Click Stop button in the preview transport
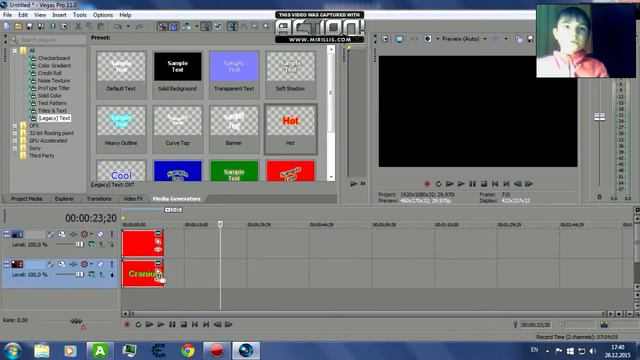The width and height of the screenshot is (640, 360). pos(484,184)
